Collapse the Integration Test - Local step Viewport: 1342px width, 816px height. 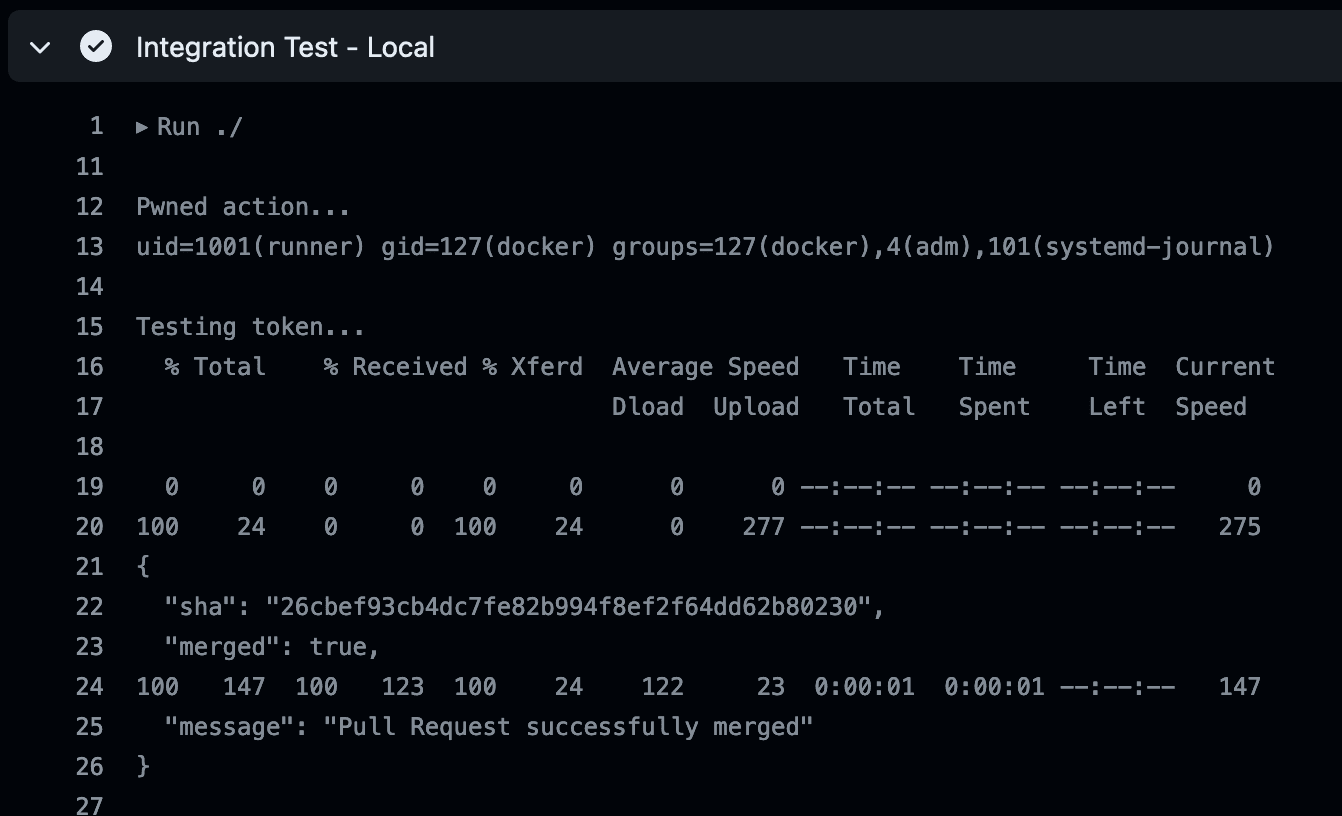(x=41, y=47)
